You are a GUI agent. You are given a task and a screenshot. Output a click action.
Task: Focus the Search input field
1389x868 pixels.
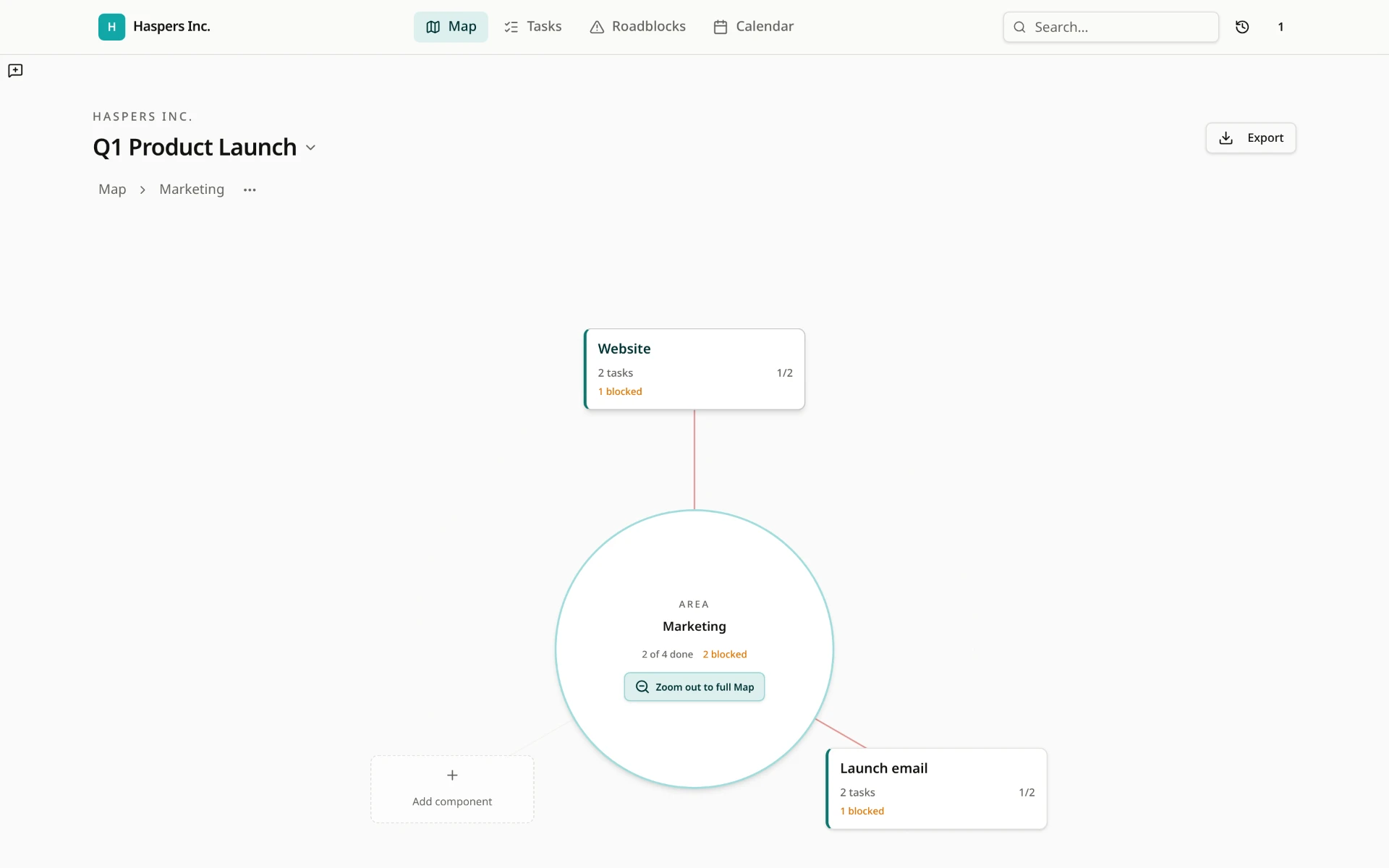point(1110,27)
